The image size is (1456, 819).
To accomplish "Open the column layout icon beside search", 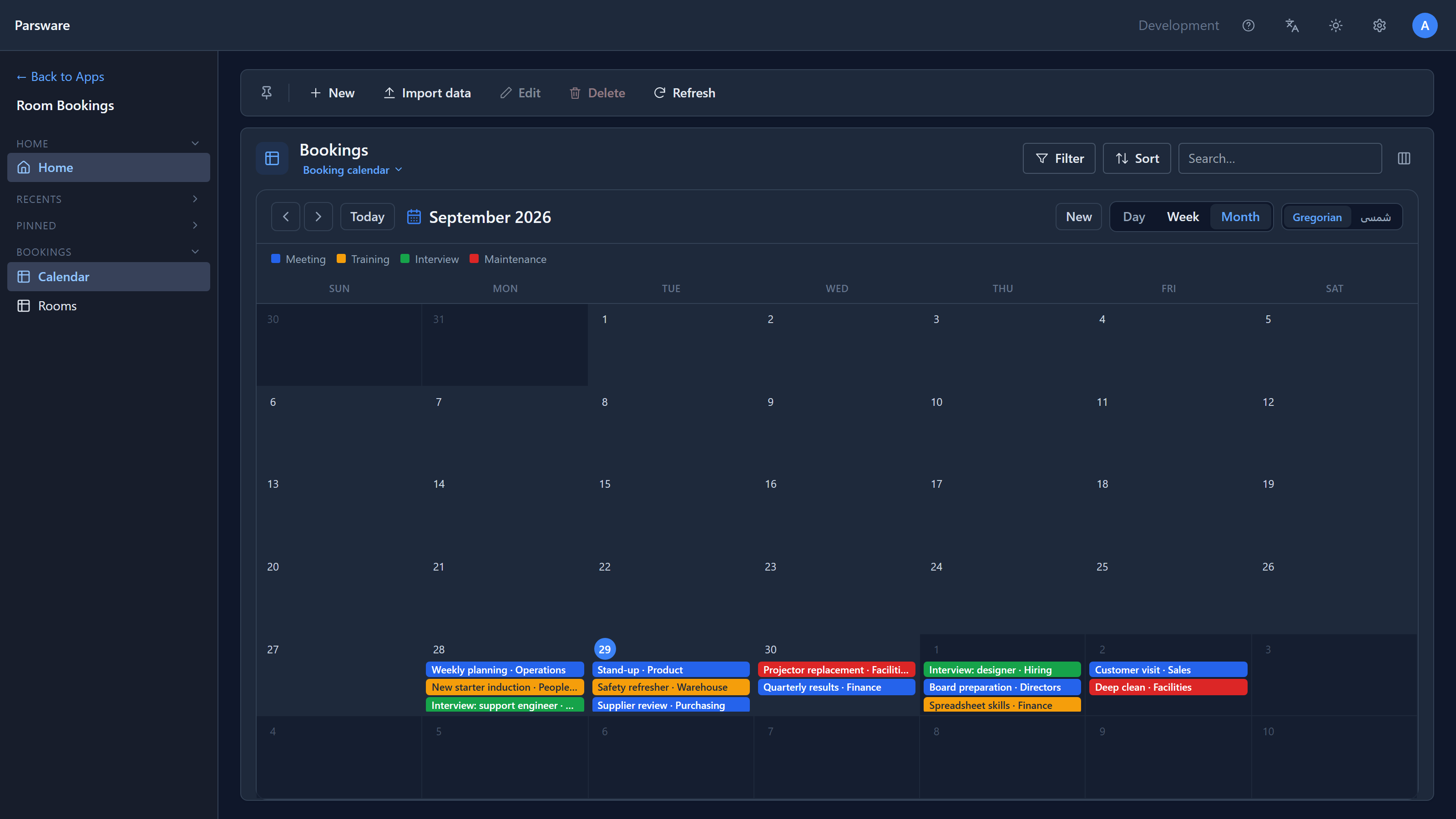I will point(1404,158).
